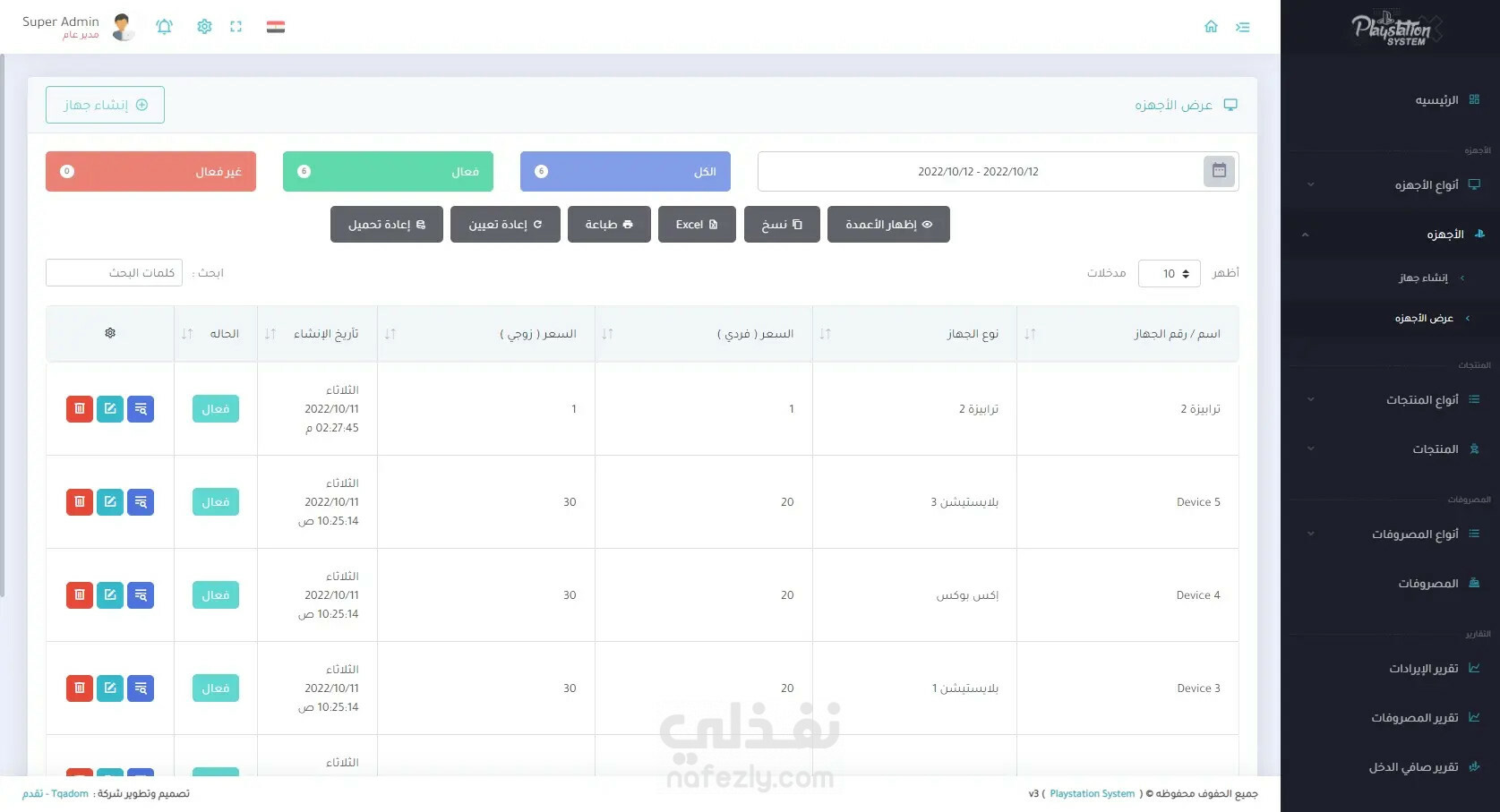Expand أنواع المصروفات sidebar menu
The image size is (1500, 812).
coord(1391,534)
